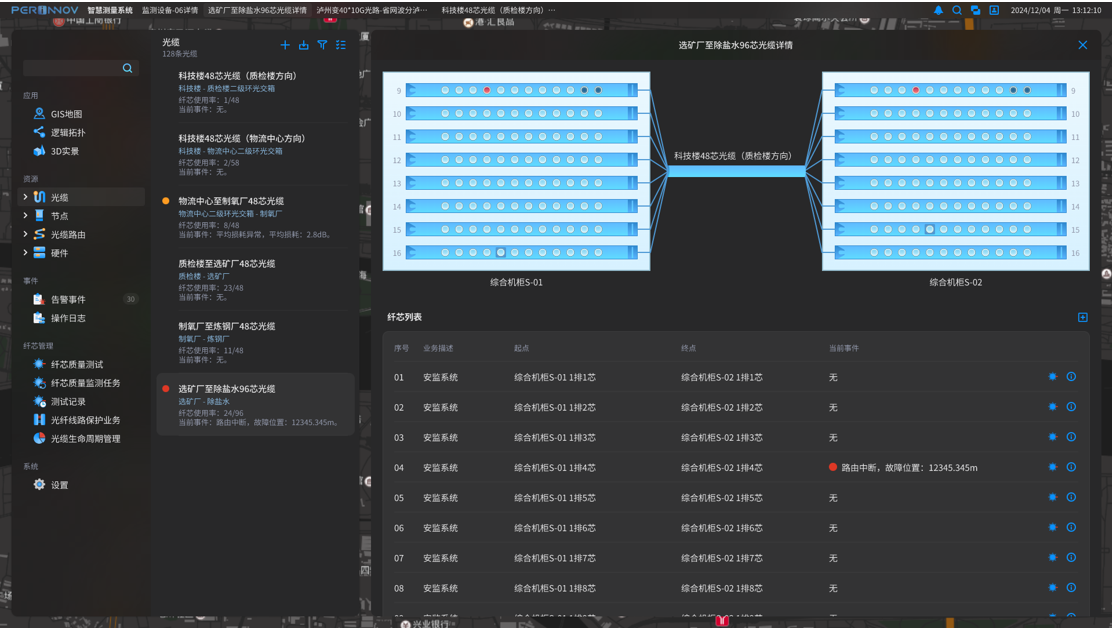Image resolution: width=1112 pixels, height=628 pixels.
Task: Expand the 节点 tree node
Action: click(26, 215)
